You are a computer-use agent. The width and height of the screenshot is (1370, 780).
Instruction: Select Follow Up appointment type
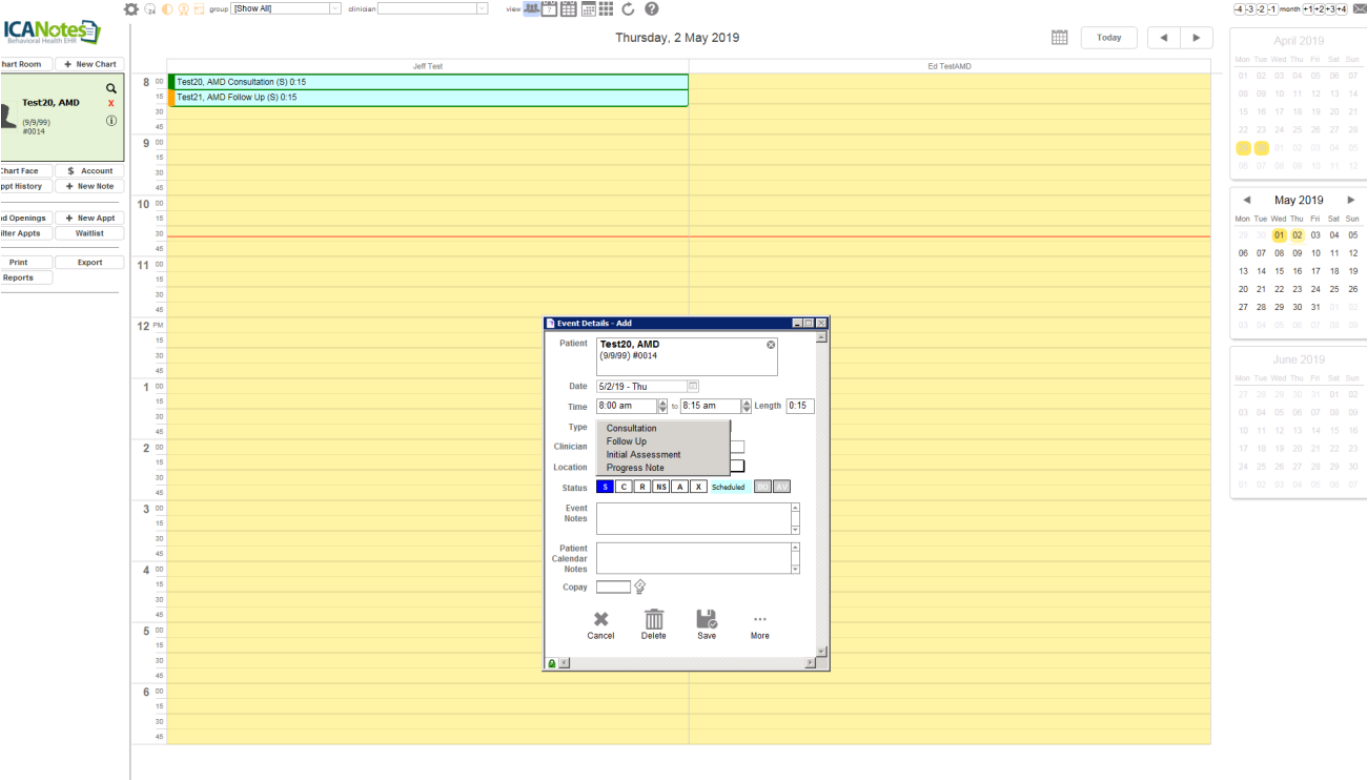[626, 441]
